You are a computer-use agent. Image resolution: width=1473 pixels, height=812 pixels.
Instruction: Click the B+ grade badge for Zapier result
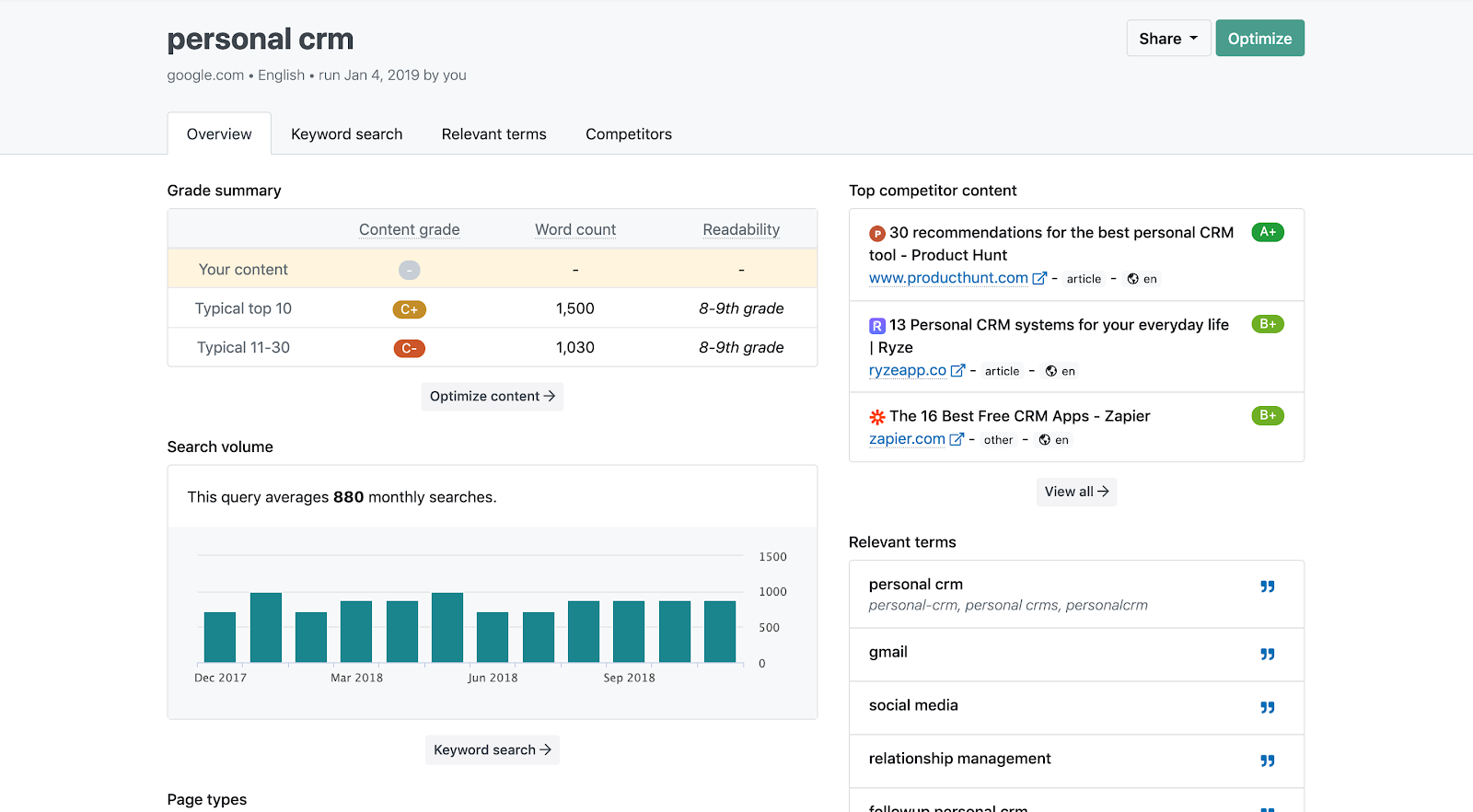coord(1268,415)
